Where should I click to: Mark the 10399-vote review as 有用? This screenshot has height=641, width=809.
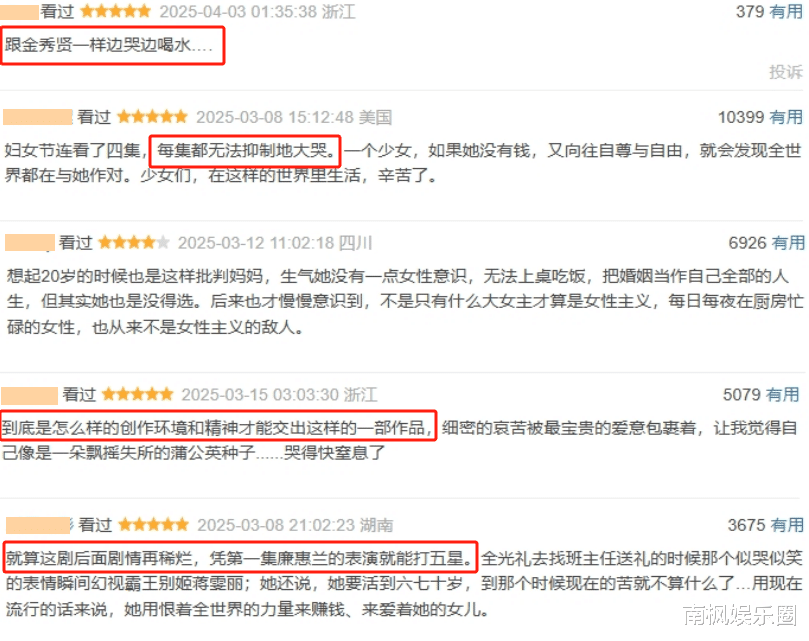786,117
